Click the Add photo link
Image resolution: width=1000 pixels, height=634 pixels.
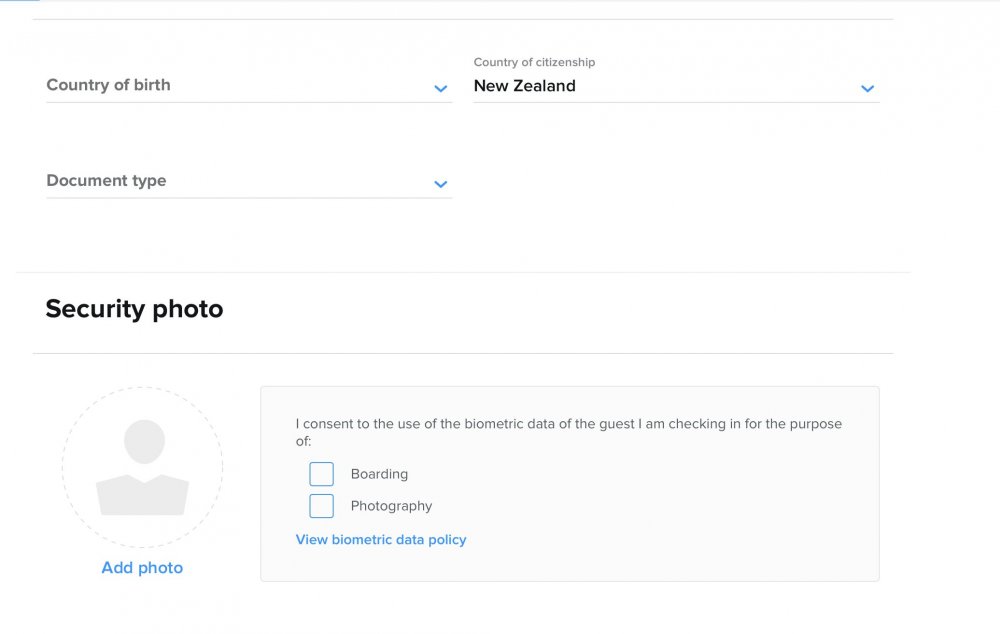(142, 568)
